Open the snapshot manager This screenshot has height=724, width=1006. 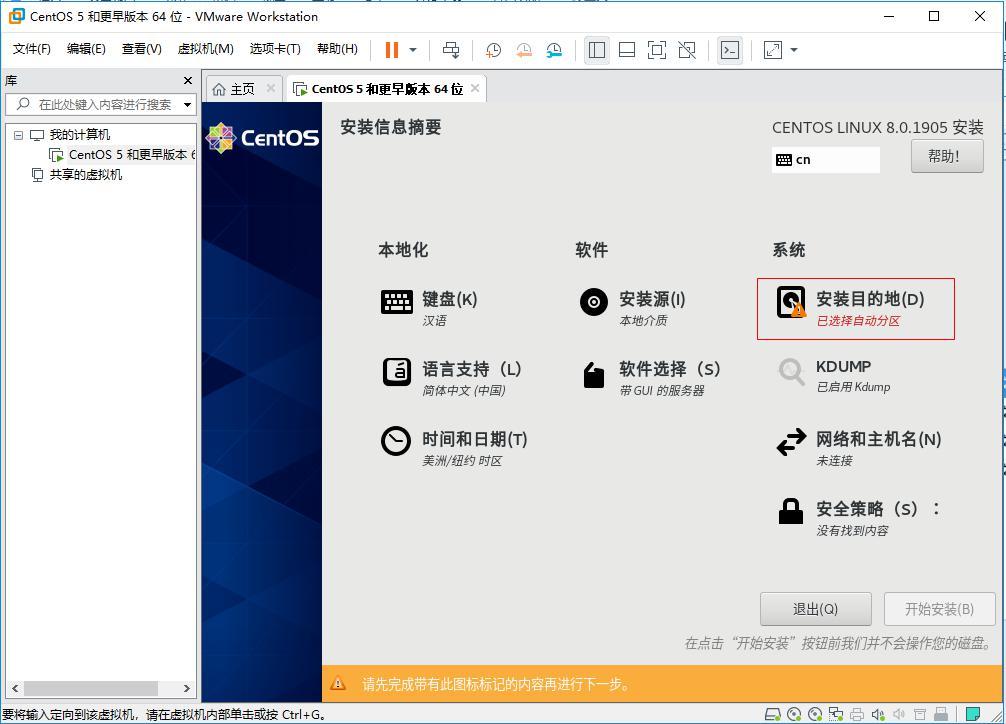553,49
